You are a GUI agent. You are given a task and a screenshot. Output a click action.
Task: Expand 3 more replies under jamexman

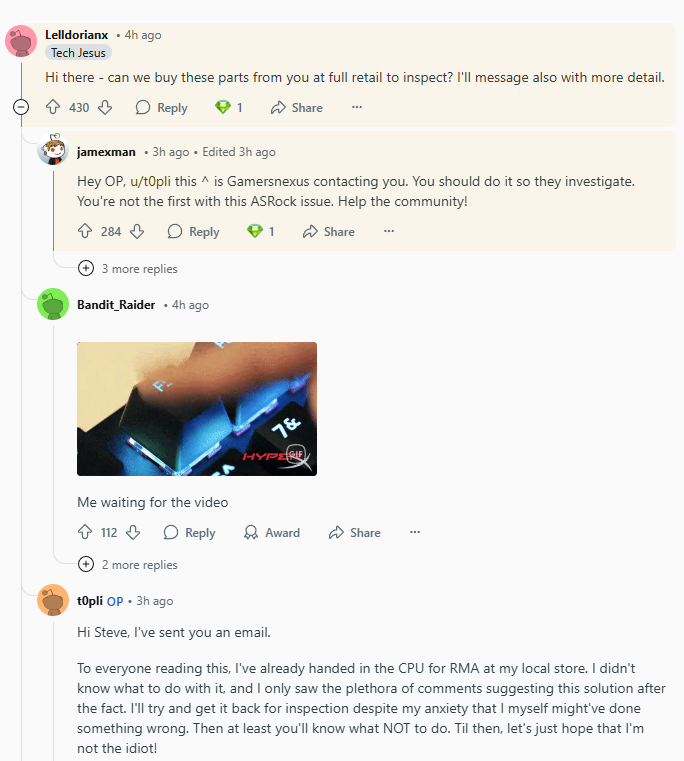click(x=128, y=268)
